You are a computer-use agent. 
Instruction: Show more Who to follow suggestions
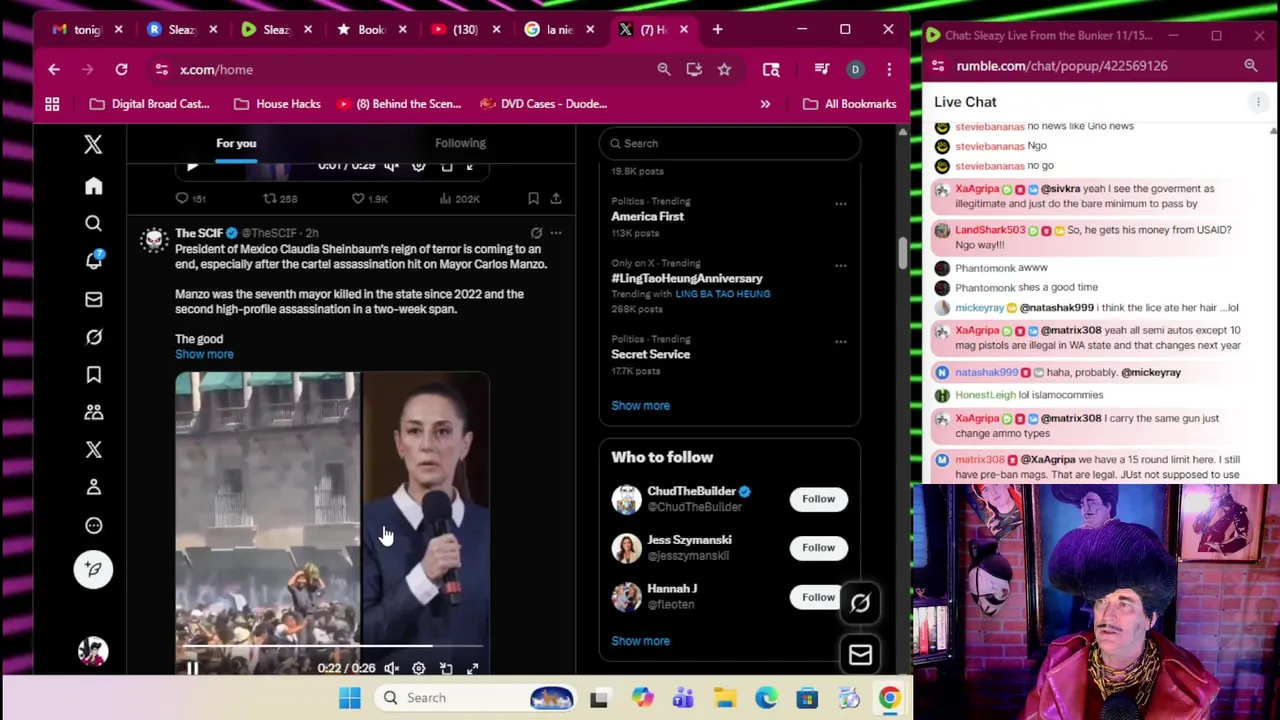(x=640, y=640)
